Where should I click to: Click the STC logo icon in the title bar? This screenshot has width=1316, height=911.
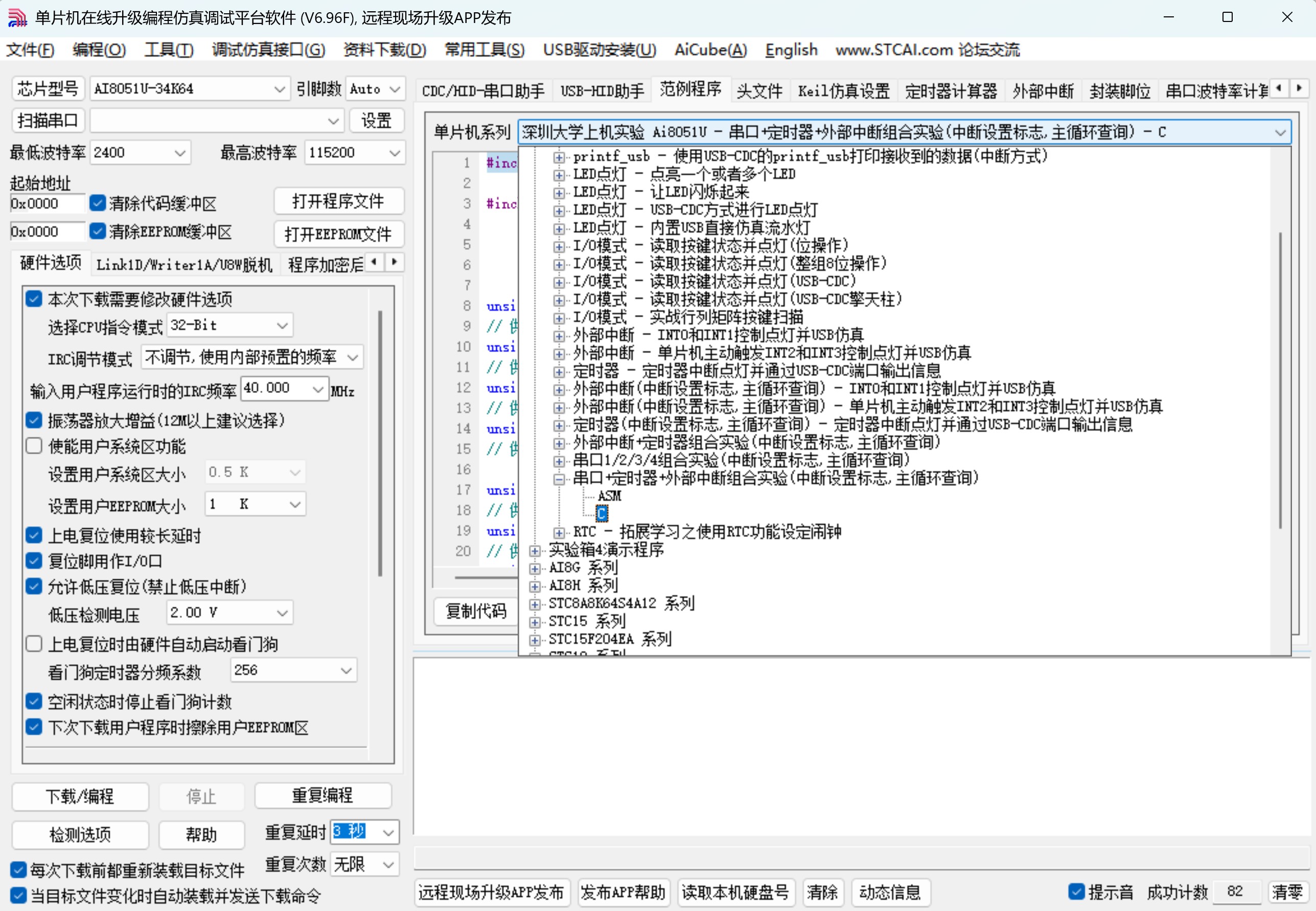point(17,17)
